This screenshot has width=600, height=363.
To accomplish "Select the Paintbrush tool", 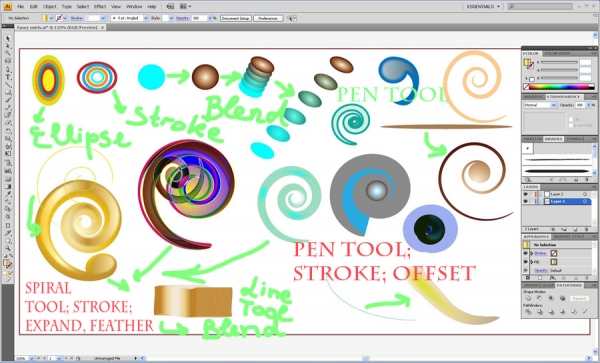I will [x=8, y=99].
